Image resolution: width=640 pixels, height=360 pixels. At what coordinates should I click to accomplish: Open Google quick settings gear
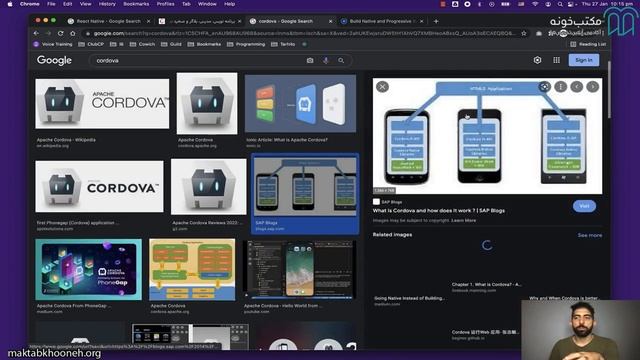(537, 60)
